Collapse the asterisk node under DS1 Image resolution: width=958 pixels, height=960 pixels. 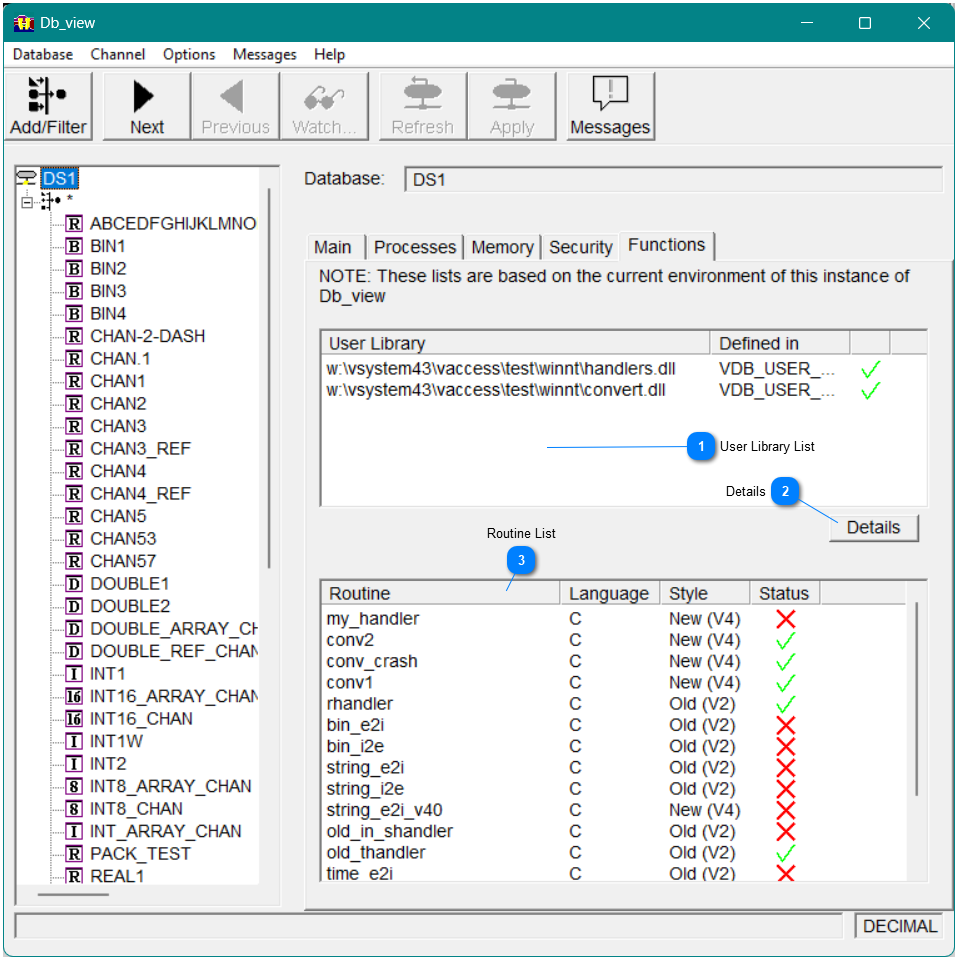coord(25,200)
